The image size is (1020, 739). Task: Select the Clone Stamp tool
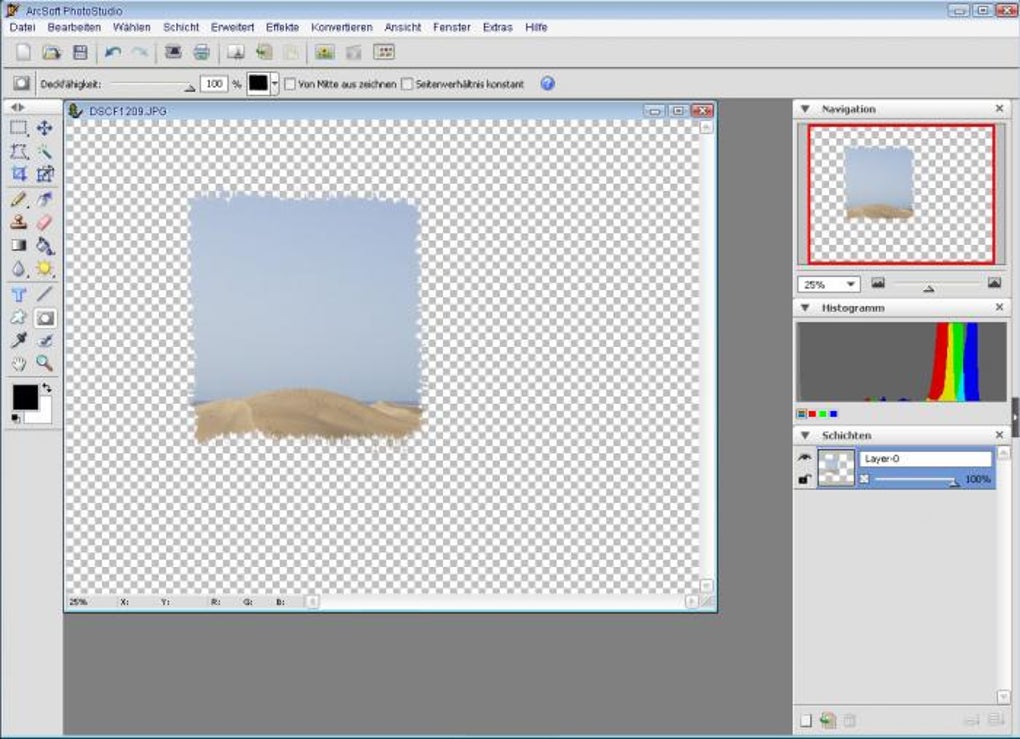(19, 222)
